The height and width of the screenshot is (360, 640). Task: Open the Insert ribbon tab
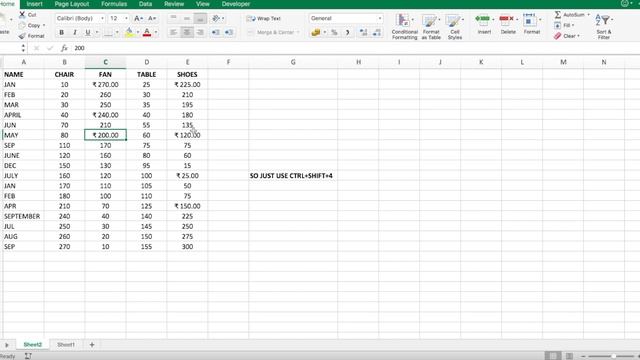[34, 4]
